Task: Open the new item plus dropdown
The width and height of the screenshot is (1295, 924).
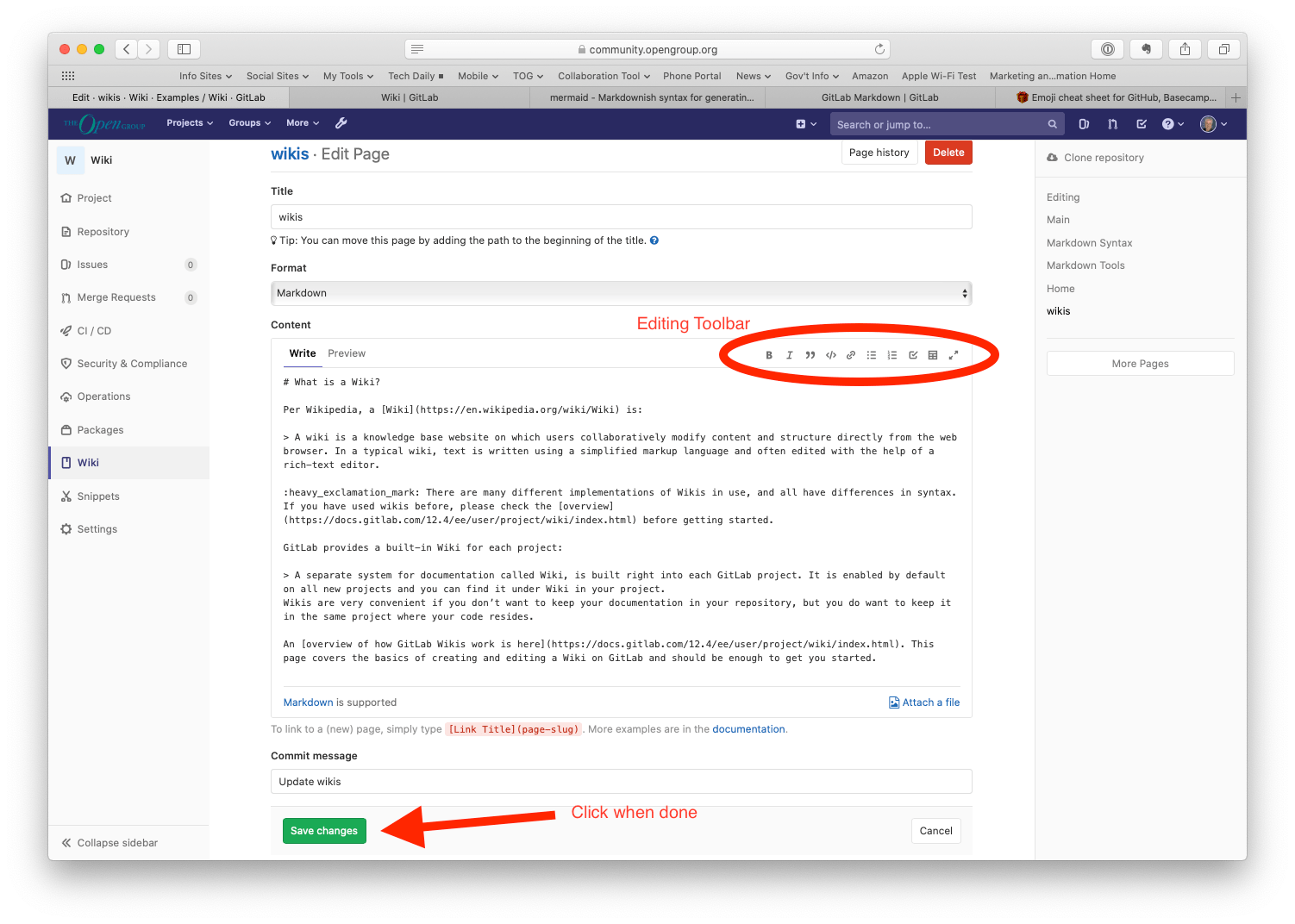Action: click(x=805, y=124)
